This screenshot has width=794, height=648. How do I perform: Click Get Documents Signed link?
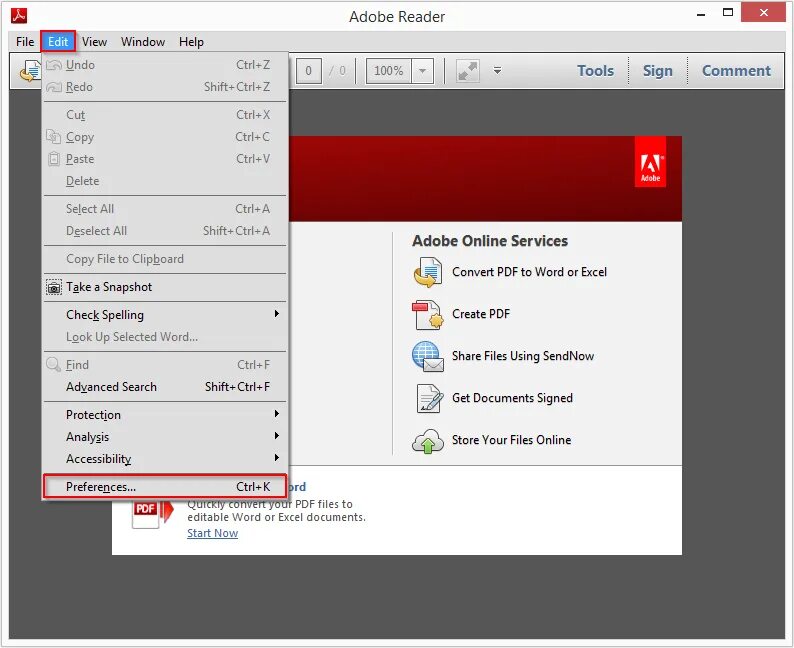tap(512, 398)
